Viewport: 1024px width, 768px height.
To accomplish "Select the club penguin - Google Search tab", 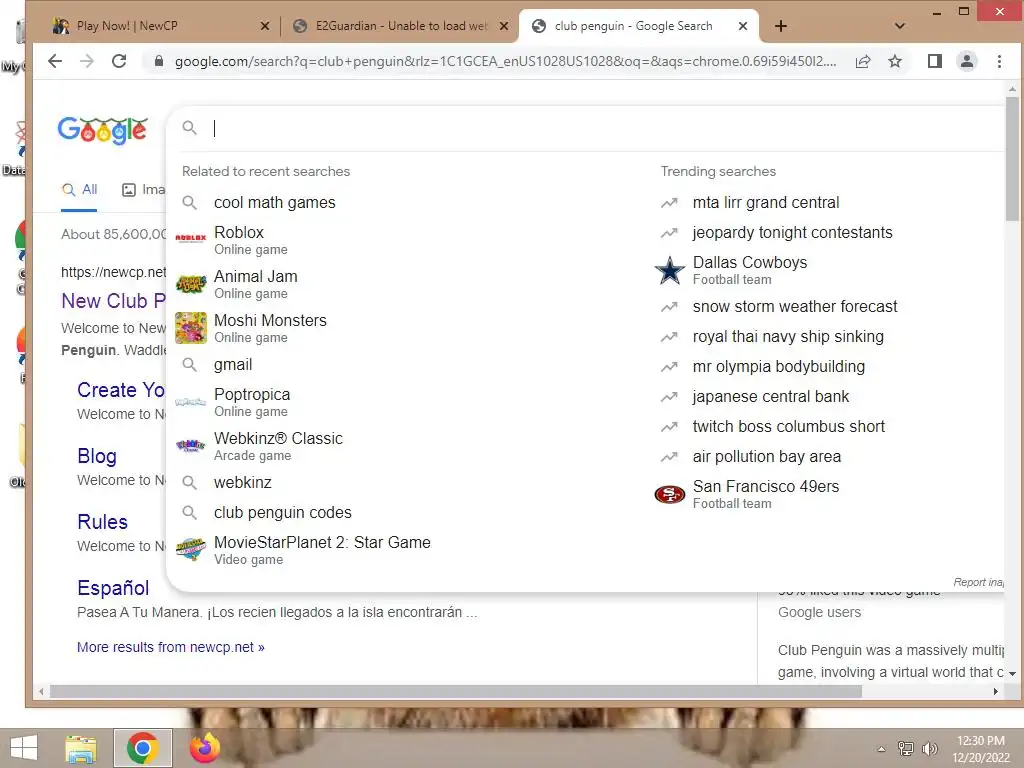I will click(639, 26).
